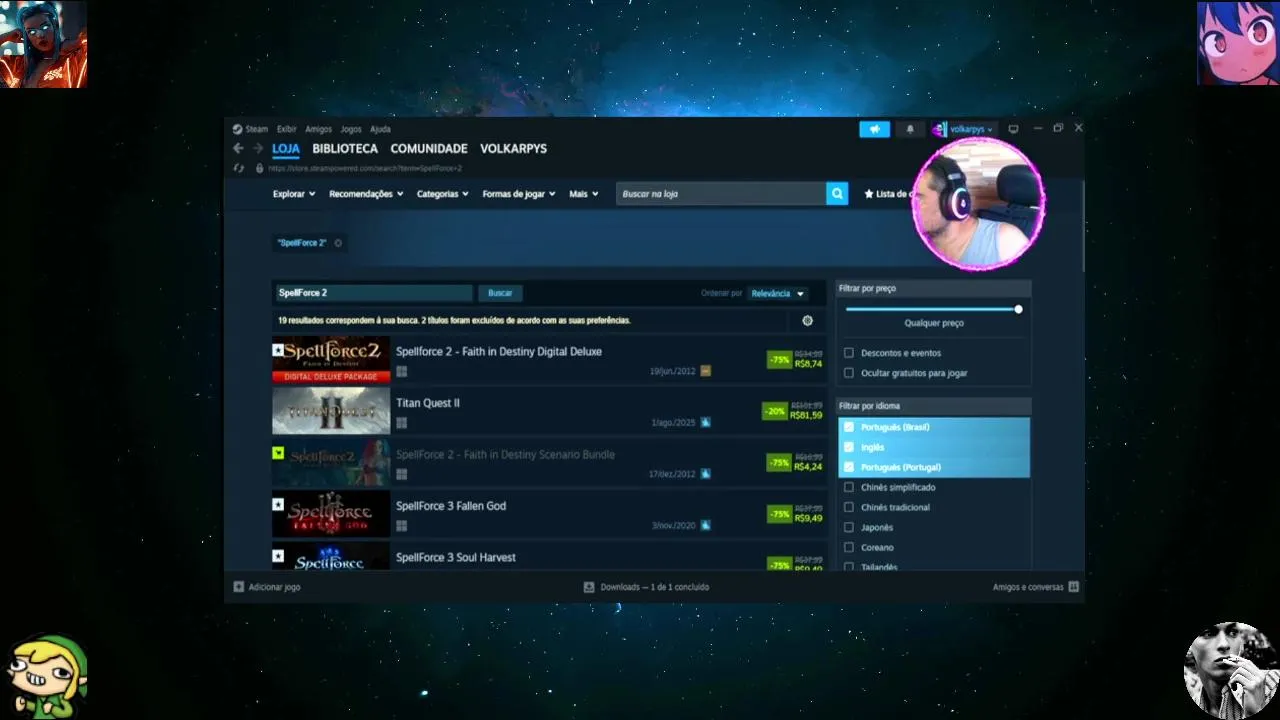This screenshot has height=720, width=1280.
Task: Open the Amigos menu
Action: pyautogui.click(x=318, y=129)
